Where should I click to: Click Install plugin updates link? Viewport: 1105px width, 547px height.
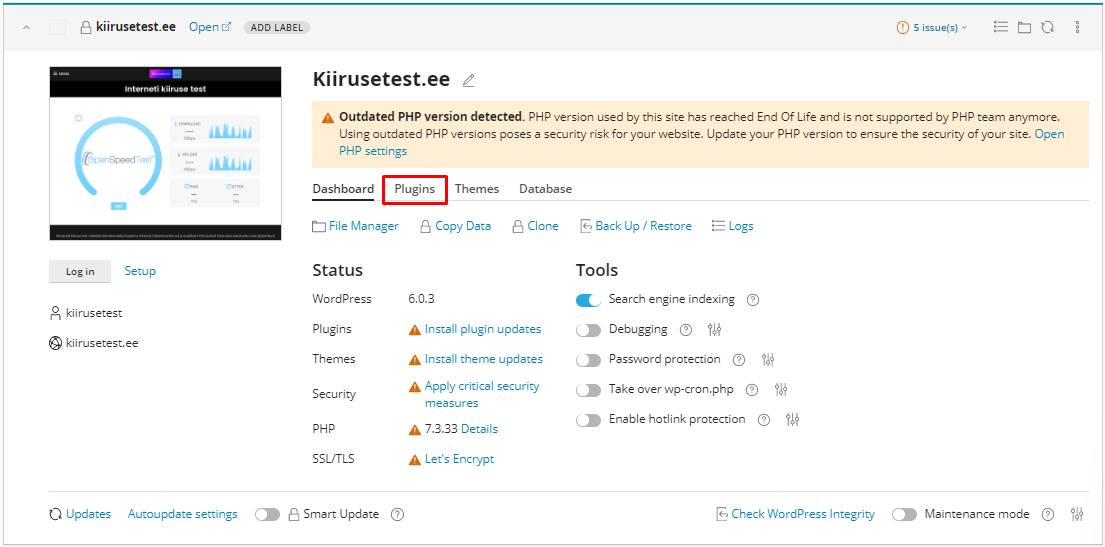[x=483, y=329]
